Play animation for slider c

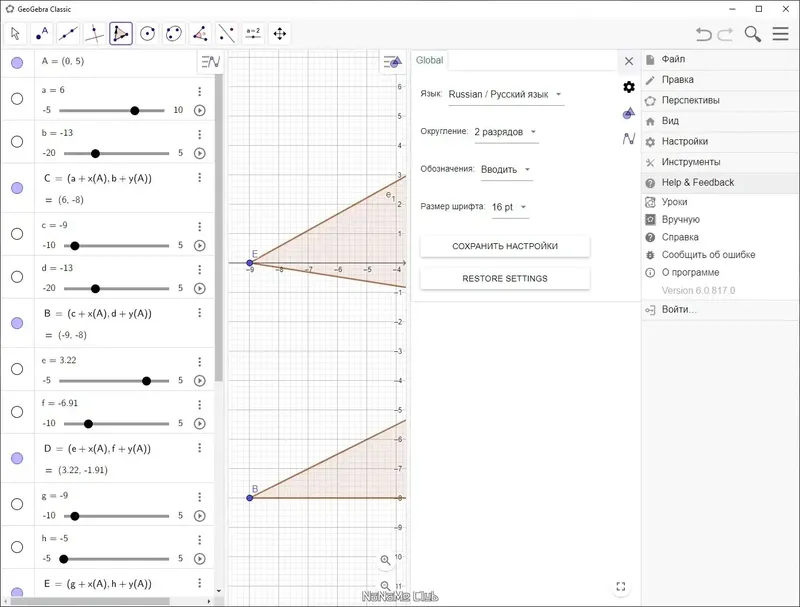pos(200,245)
